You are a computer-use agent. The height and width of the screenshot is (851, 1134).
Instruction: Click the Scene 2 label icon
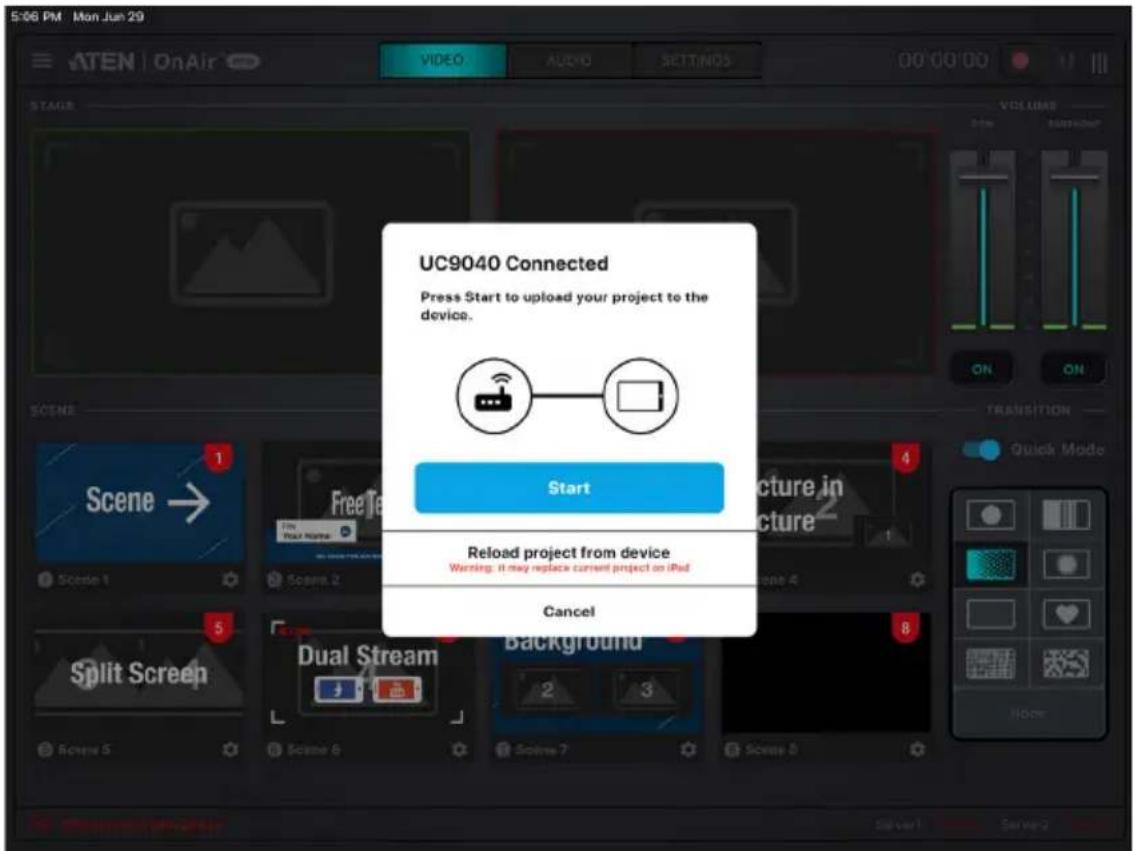(274, 580)
